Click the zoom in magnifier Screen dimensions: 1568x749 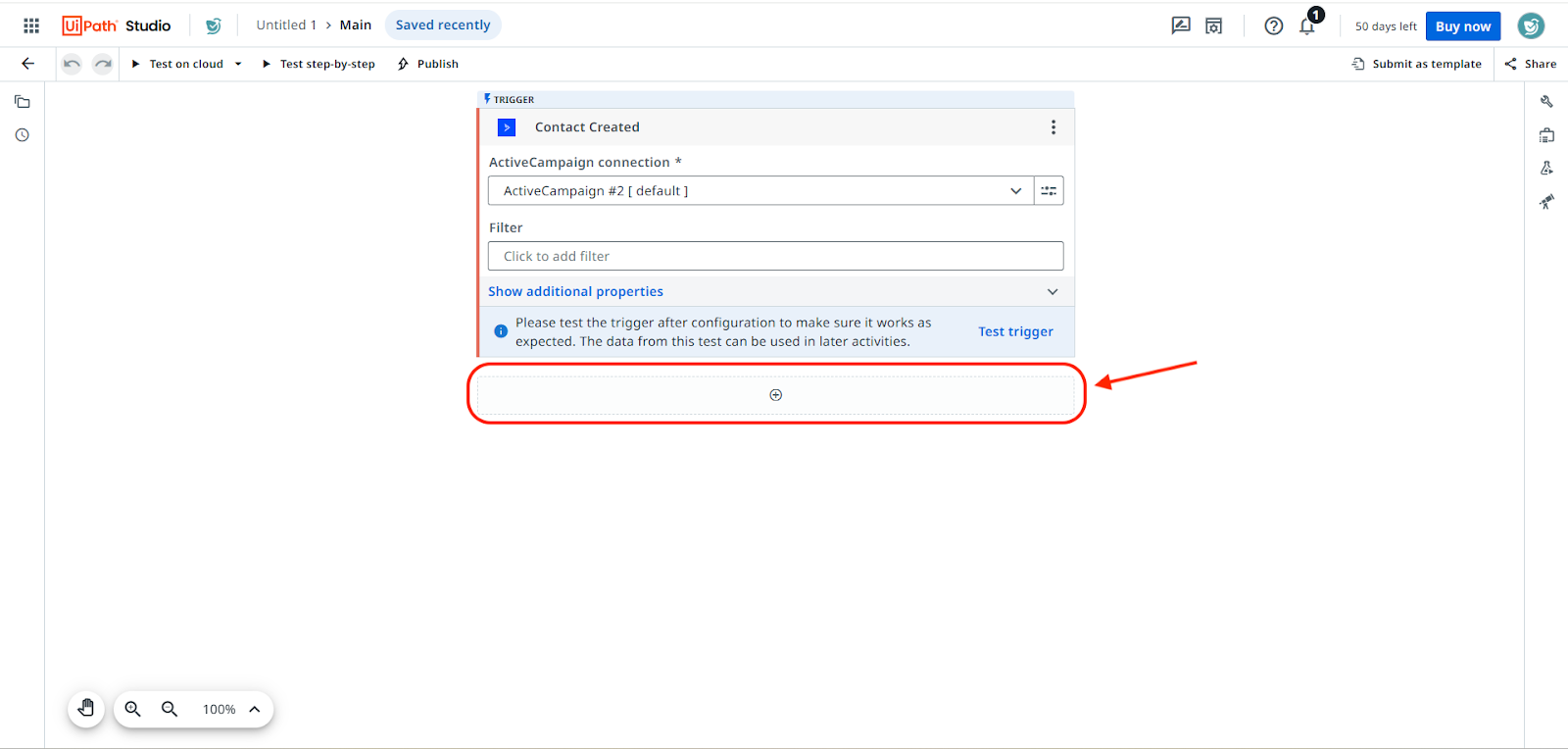click(x=133, y=709)
